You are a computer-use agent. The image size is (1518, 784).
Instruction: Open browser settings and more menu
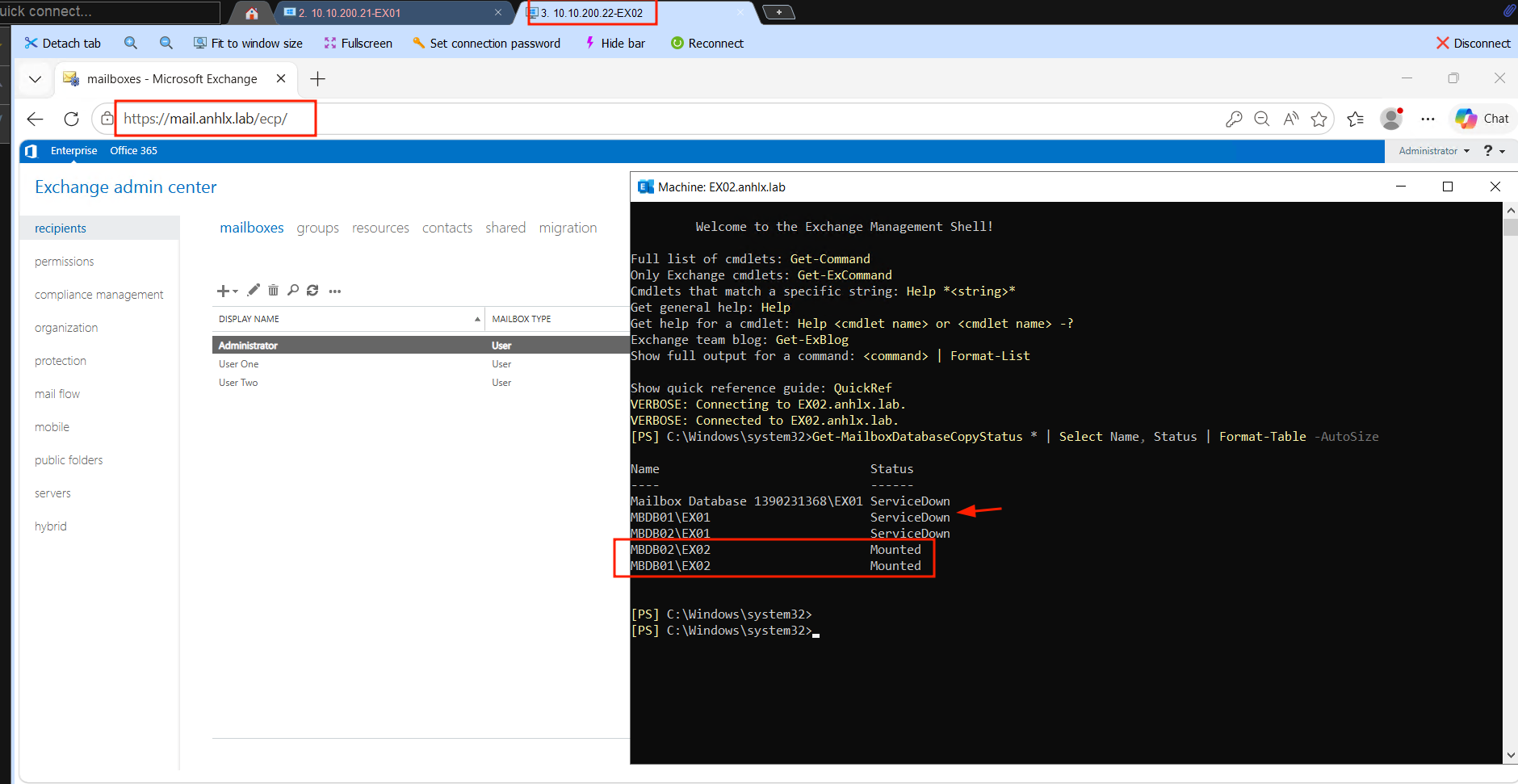pos(1428,119)
